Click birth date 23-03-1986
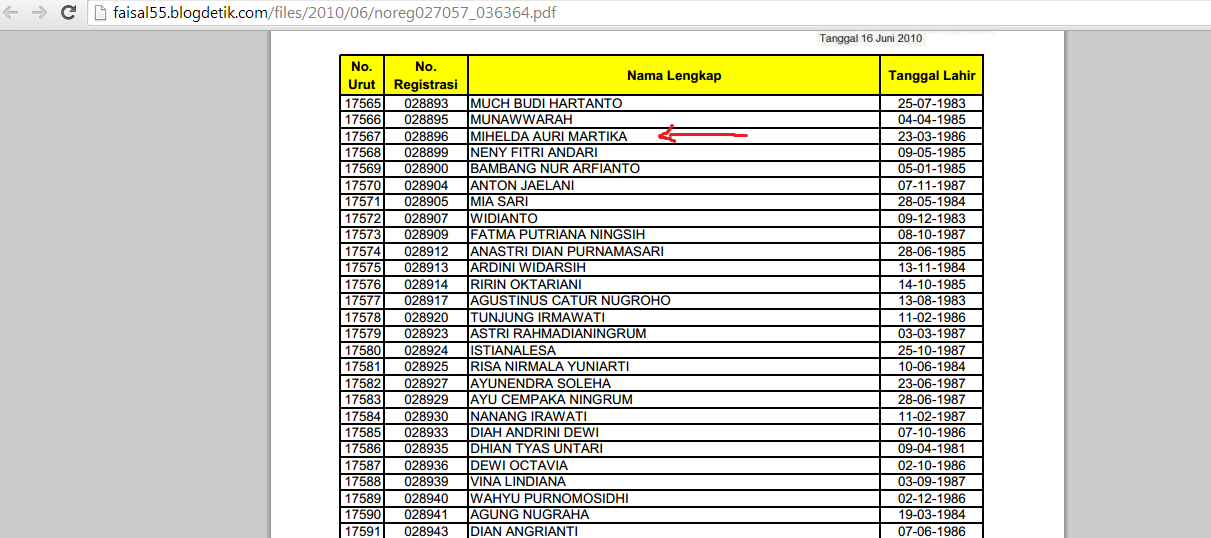Viewport: 1211px width, 538px height. coord(932,136)
